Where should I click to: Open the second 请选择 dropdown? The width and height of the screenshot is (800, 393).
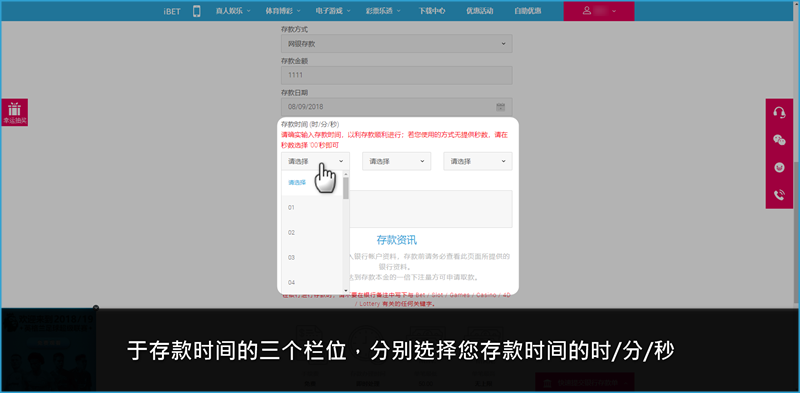pos(478,161)
